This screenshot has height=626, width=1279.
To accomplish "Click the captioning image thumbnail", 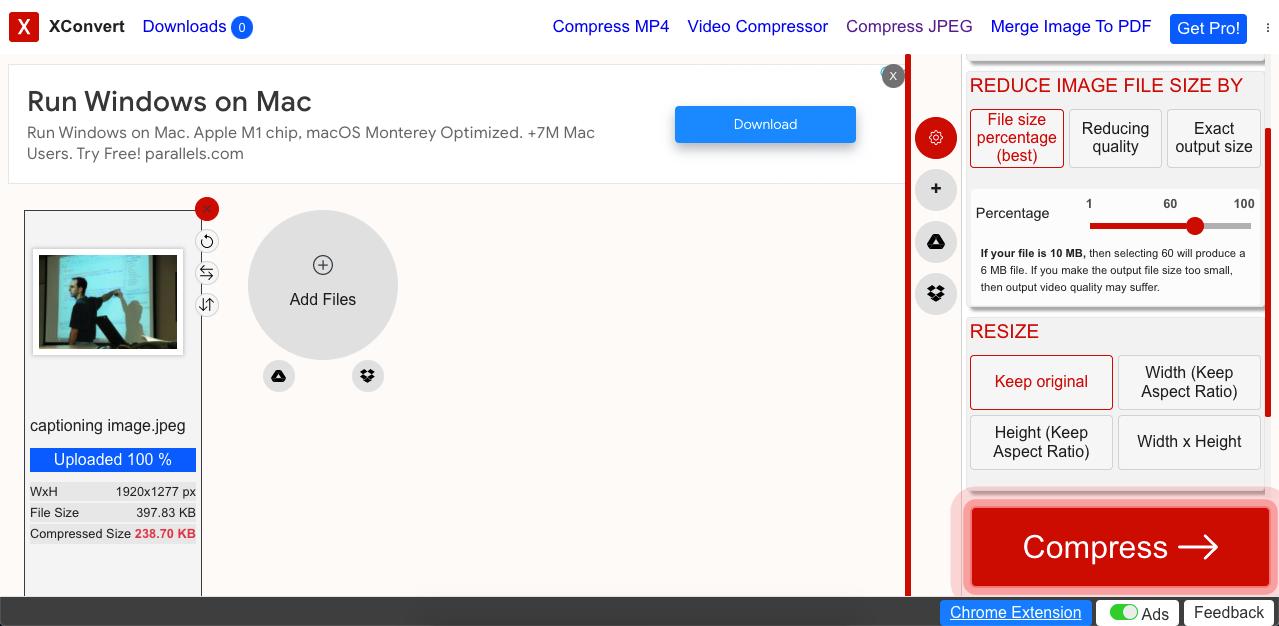I will coord(108,302).
